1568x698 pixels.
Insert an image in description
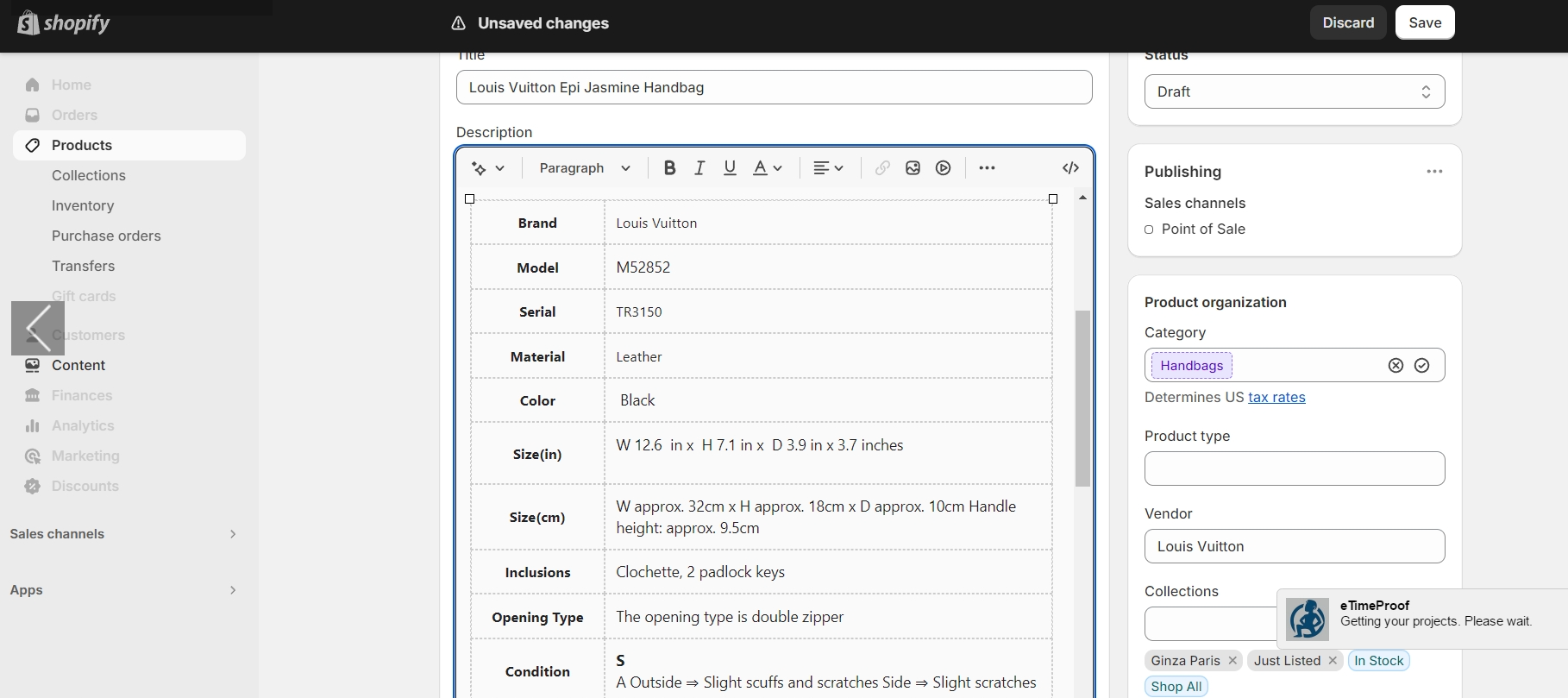913,168
